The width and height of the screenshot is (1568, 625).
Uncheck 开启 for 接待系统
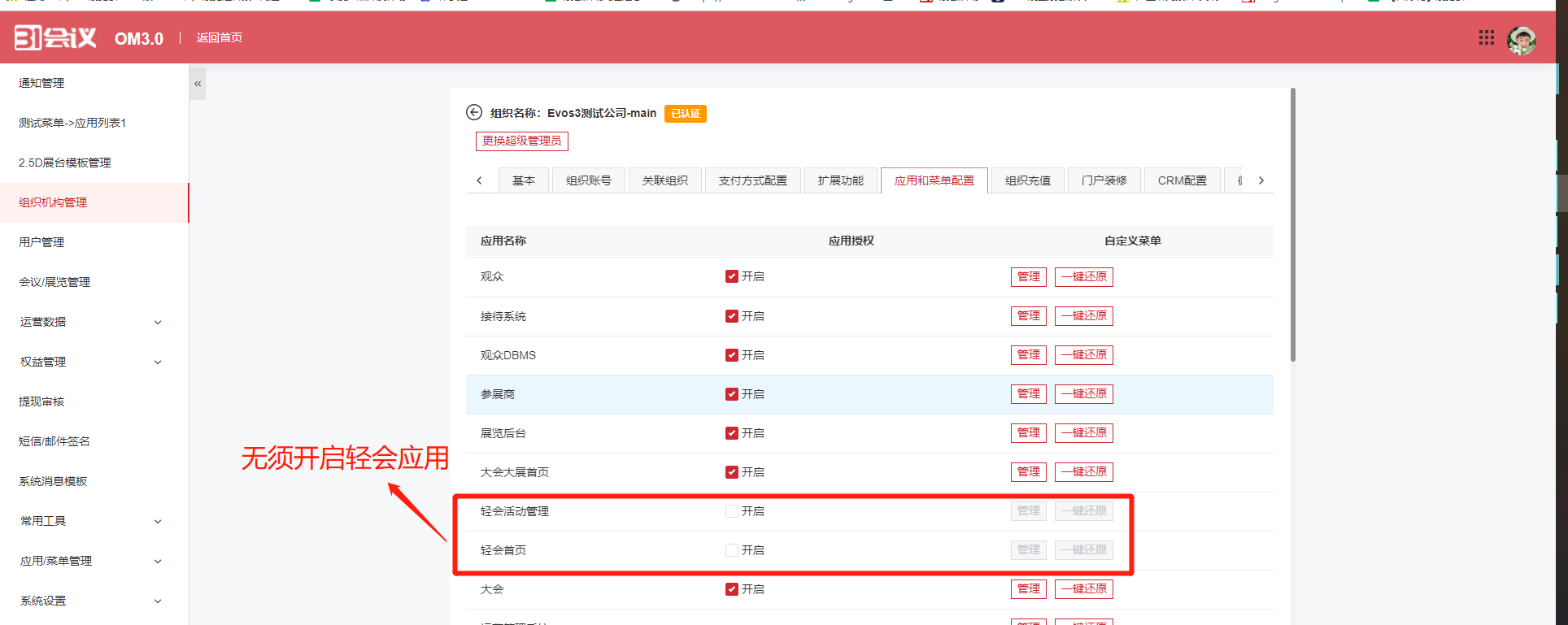coord(732,316)
